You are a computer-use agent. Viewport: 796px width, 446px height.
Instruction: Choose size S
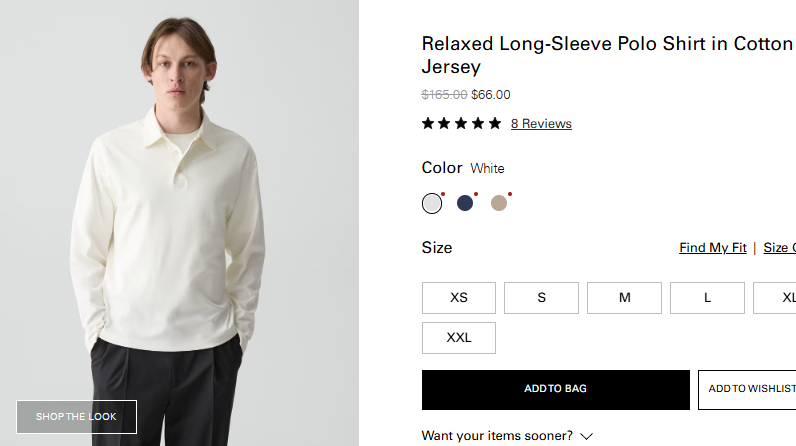click(541, 298)
